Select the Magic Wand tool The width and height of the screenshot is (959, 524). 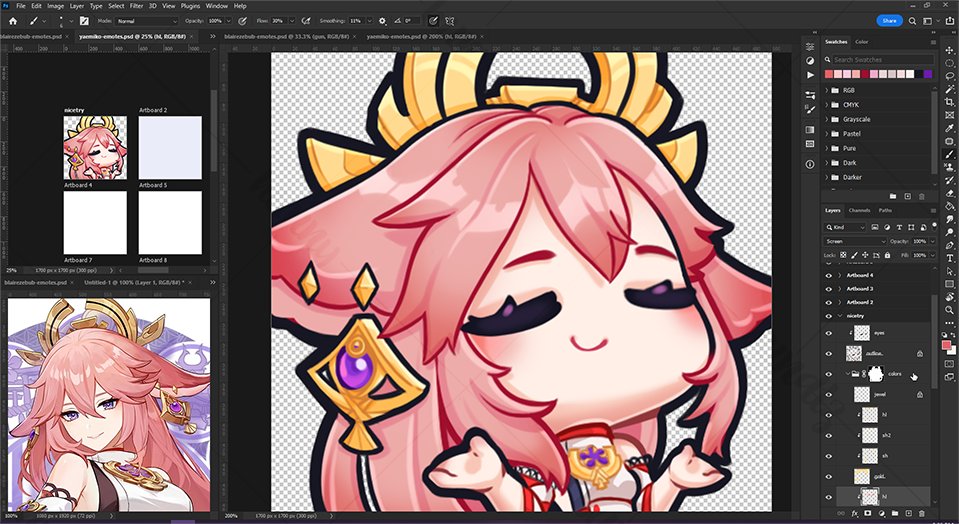coord(950,89)
